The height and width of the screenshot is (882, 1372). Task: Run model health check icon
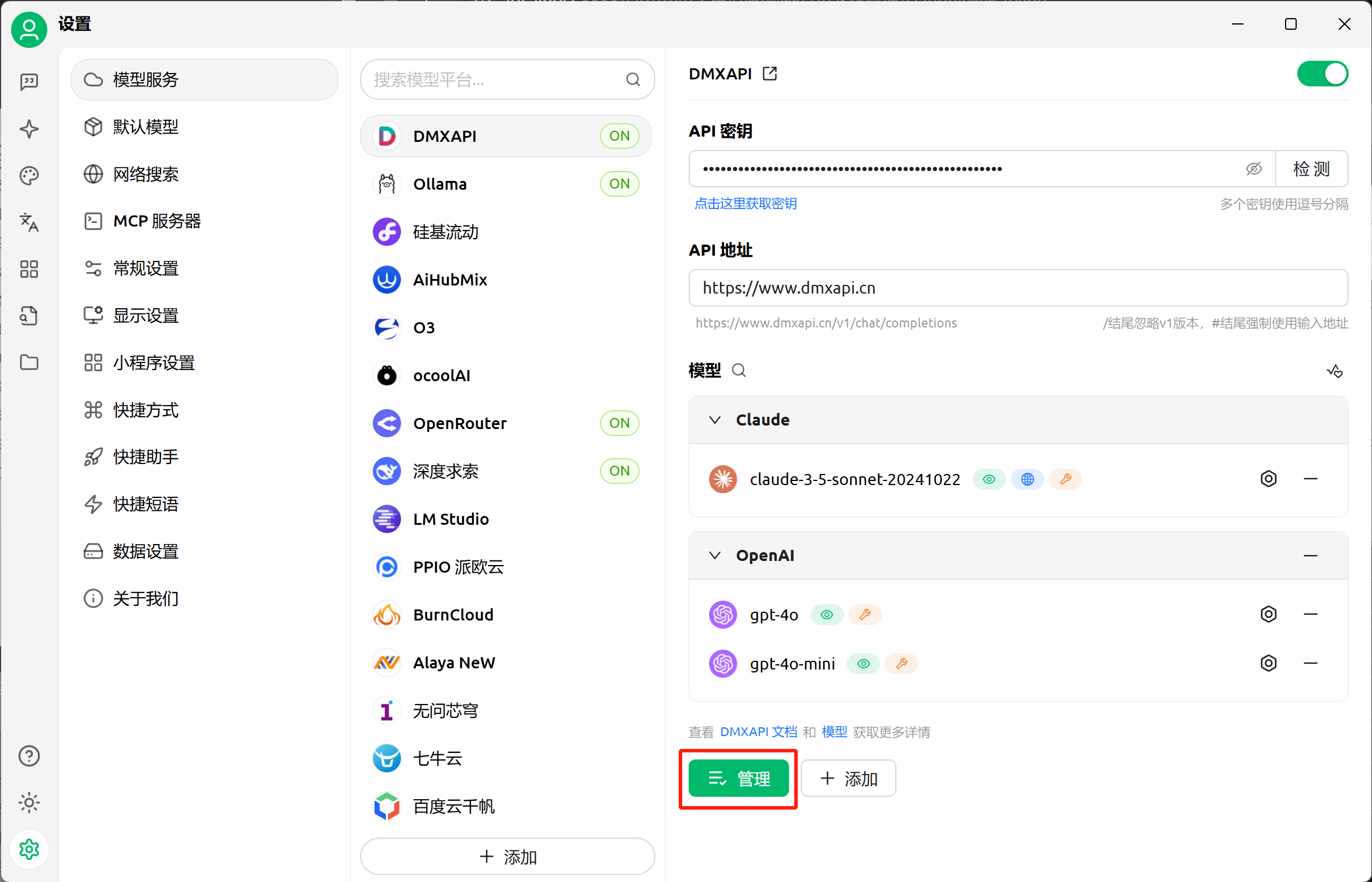1335,371
